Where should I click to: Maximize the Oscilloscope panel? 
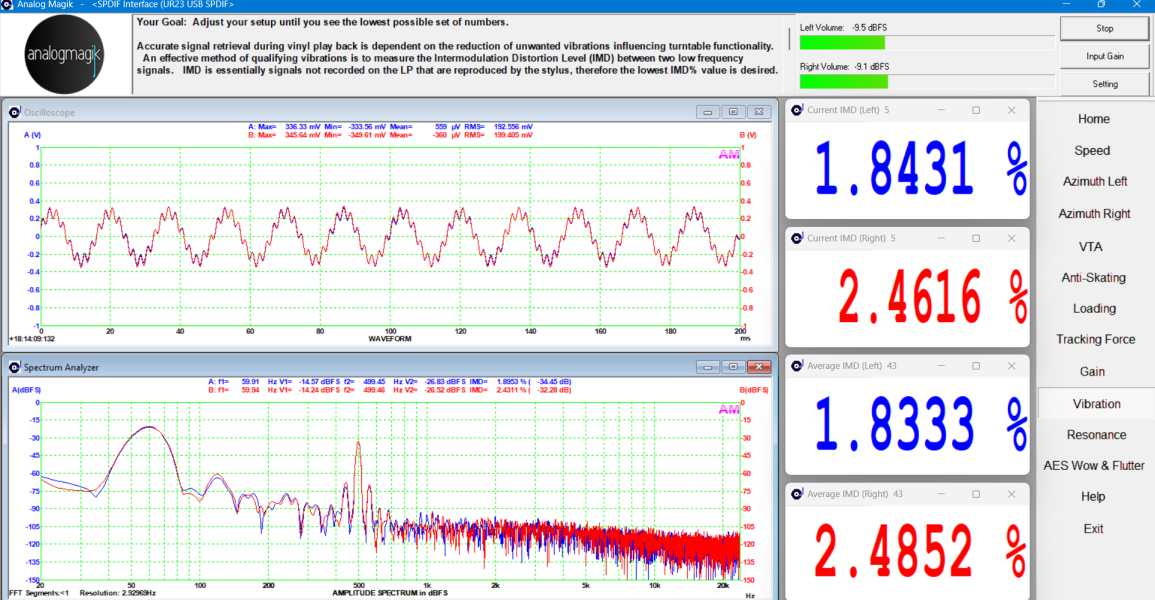point(733,112)
